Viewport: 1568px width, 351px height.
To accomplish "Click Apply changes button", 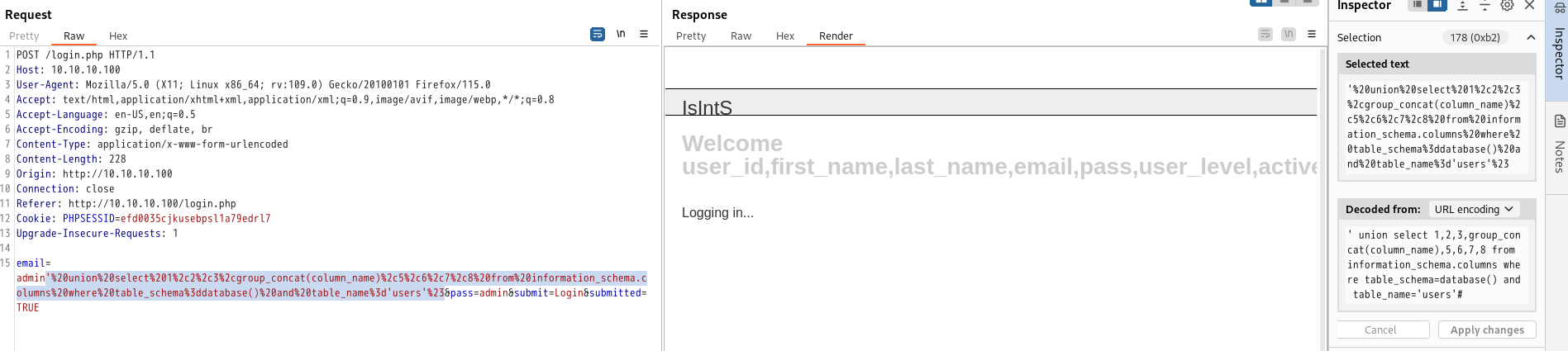I will pos(1487,330).
